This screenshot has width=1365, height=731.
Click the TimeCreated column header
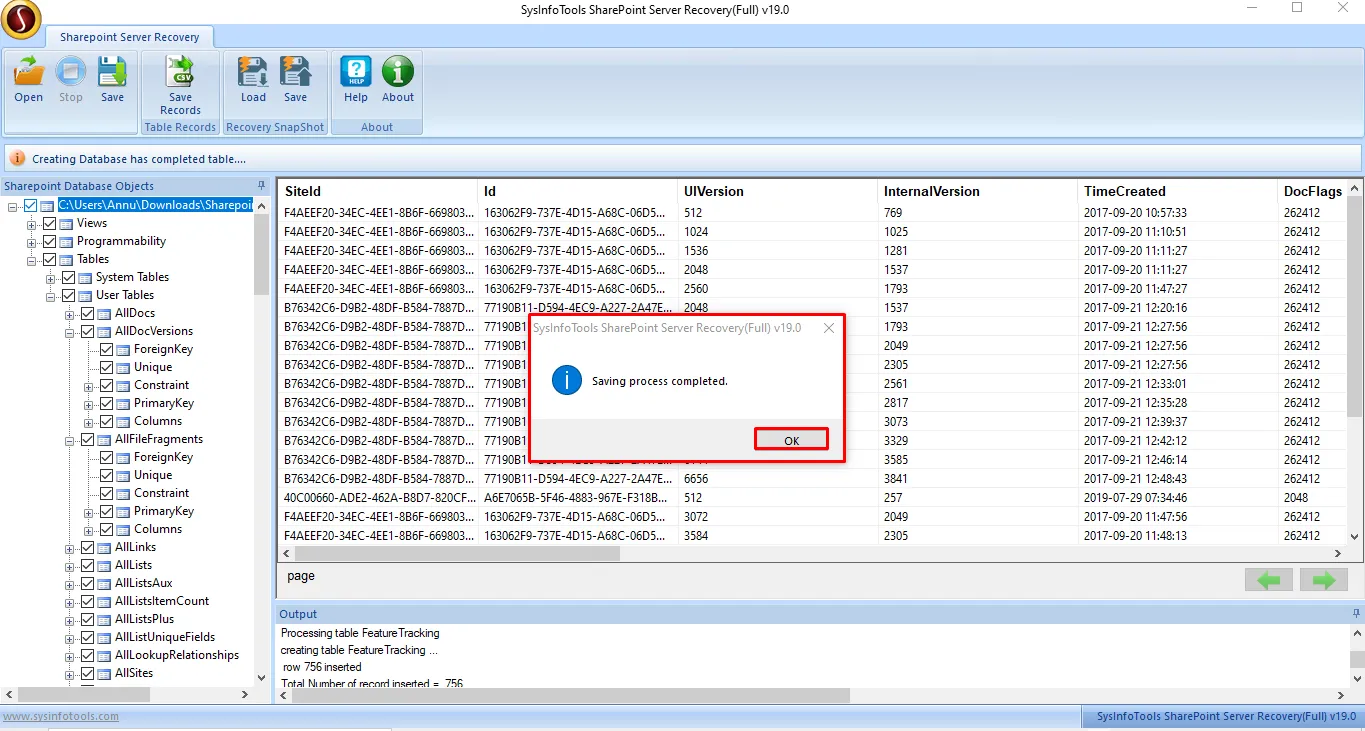[x=1124, y=191]
